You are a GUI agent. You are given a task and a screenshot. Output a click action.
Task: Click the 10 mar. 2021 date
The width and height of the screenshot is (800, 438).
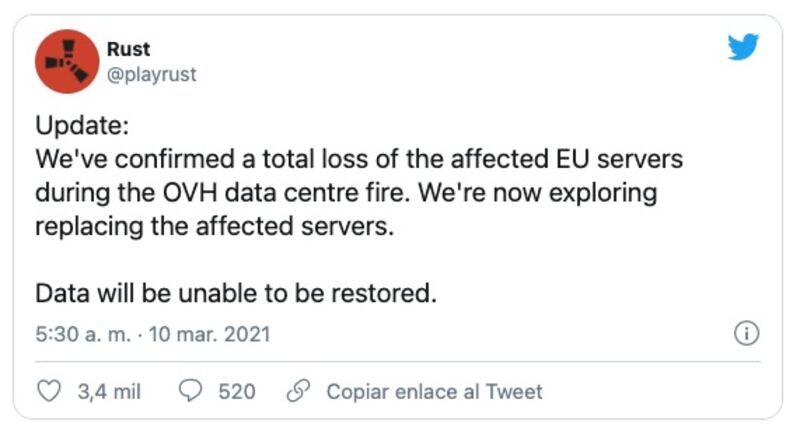coord(210,333)
